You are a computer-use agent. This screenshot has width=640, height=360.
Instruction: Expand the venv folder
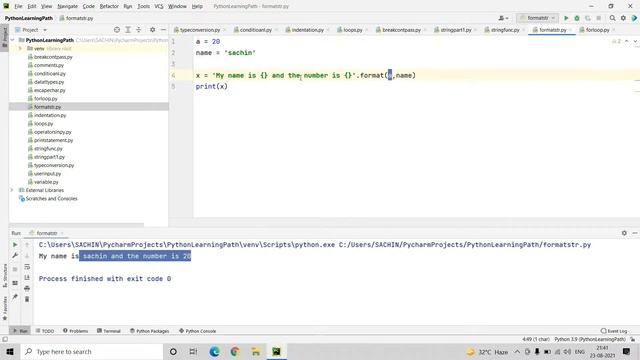click(20, 49)
